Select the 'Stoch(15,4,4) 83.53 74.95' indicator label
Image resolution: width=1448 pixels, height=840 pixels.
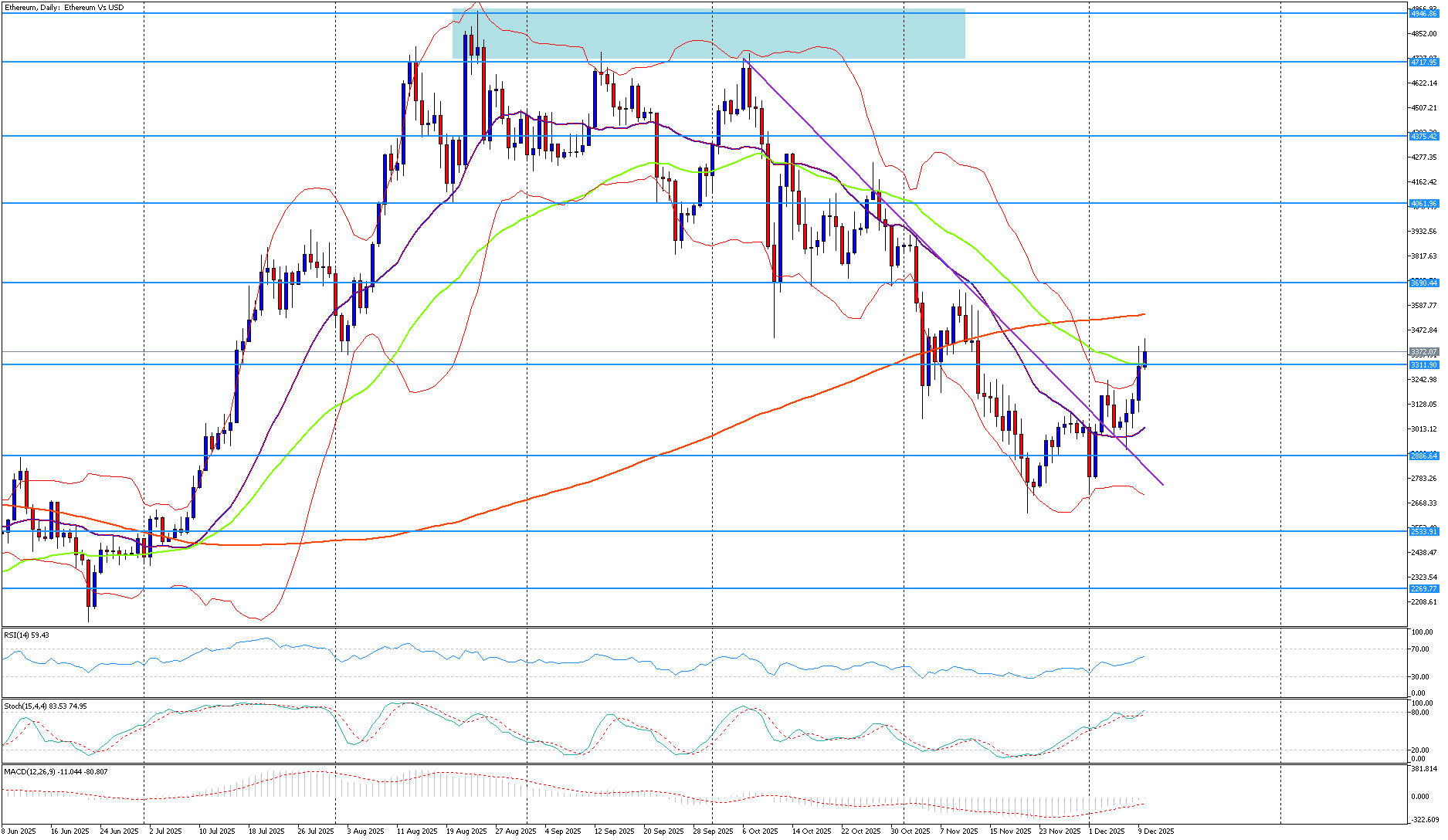click(46, 706)
